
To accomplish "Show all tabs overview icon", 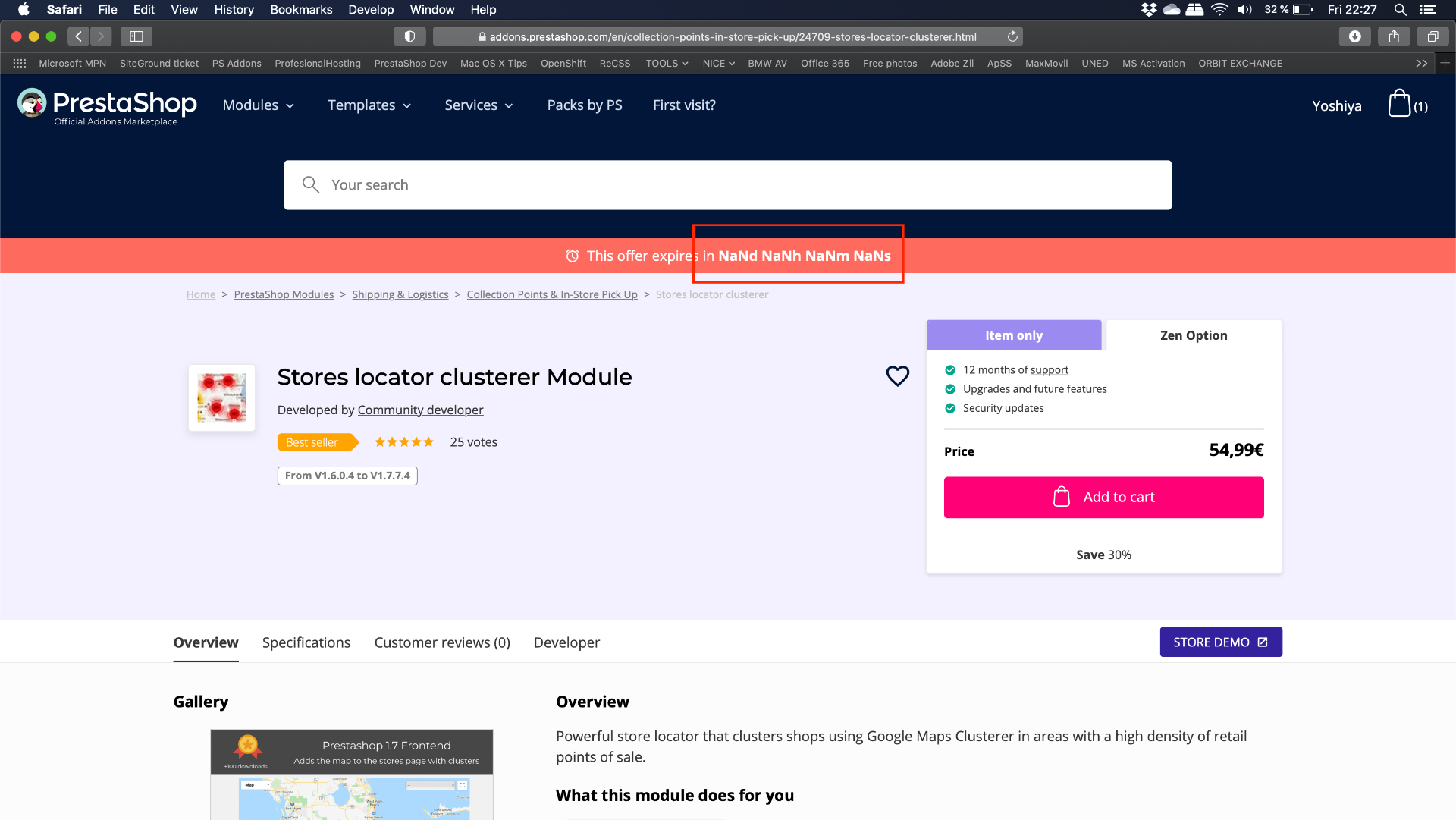I will 1432,36.
